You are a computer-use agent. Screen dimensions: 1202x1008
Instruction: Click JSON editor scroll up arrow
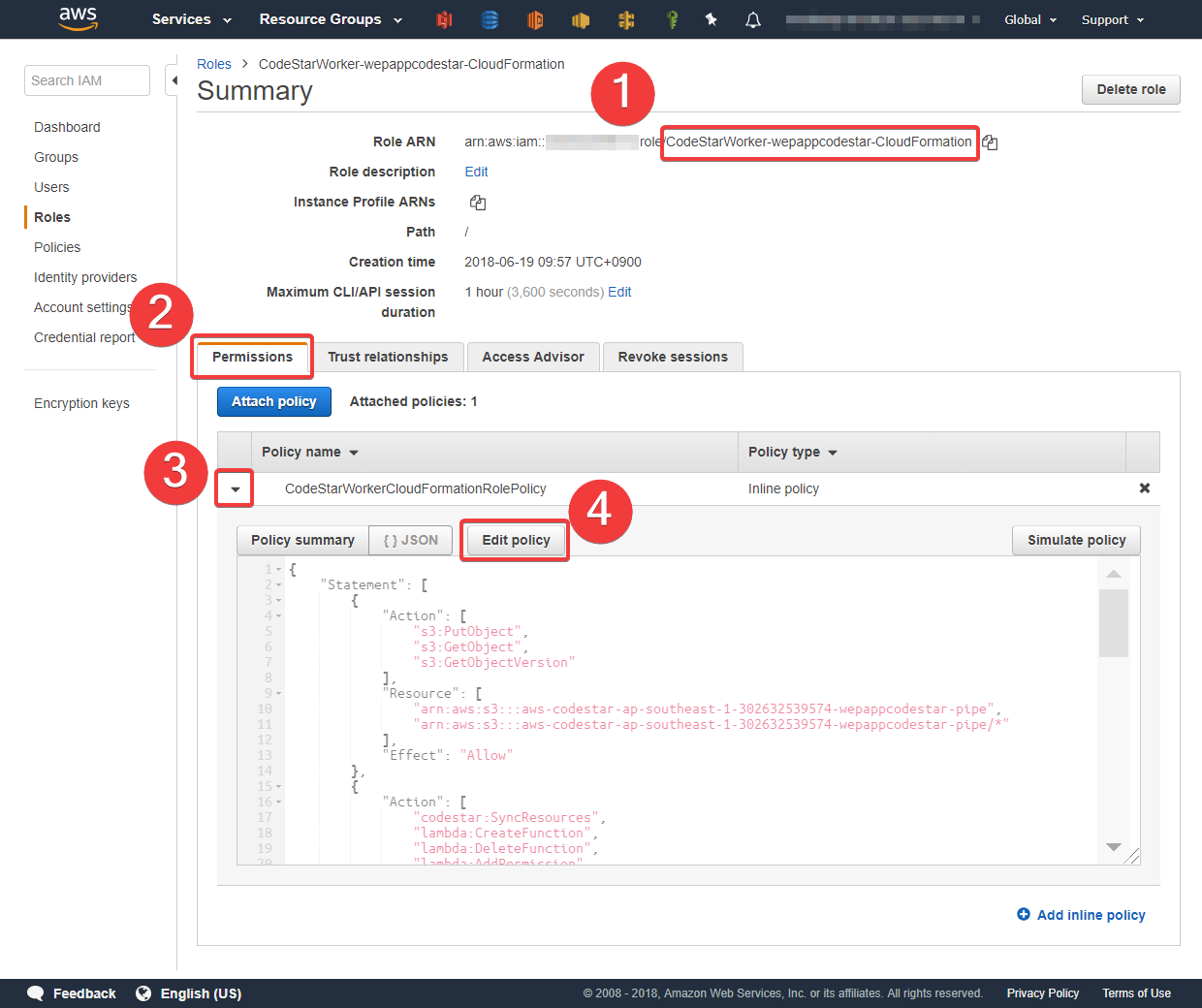click(x=1114, y=574)
